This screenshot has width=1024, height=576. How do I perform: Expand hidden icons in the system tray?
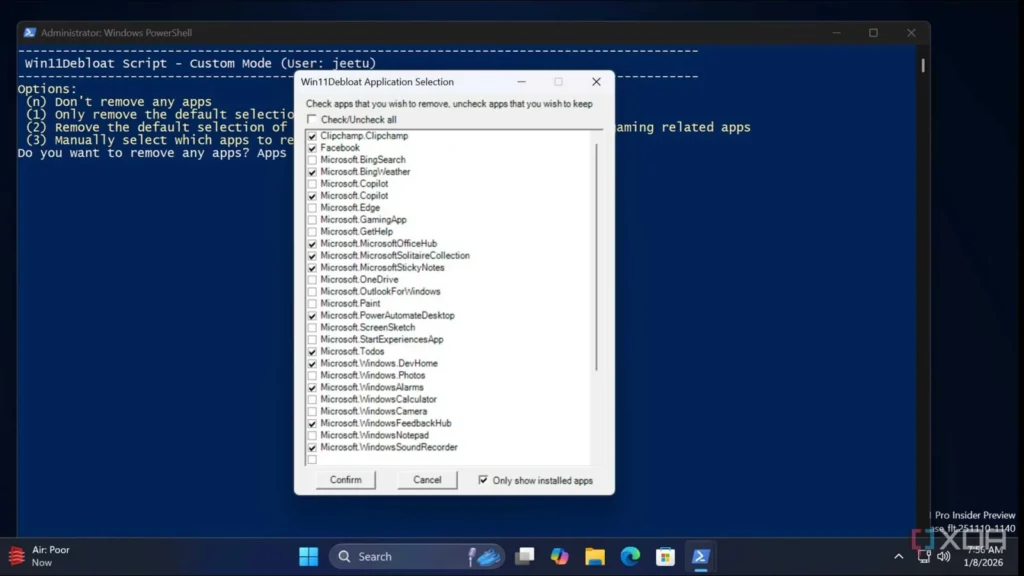[898, 556]
